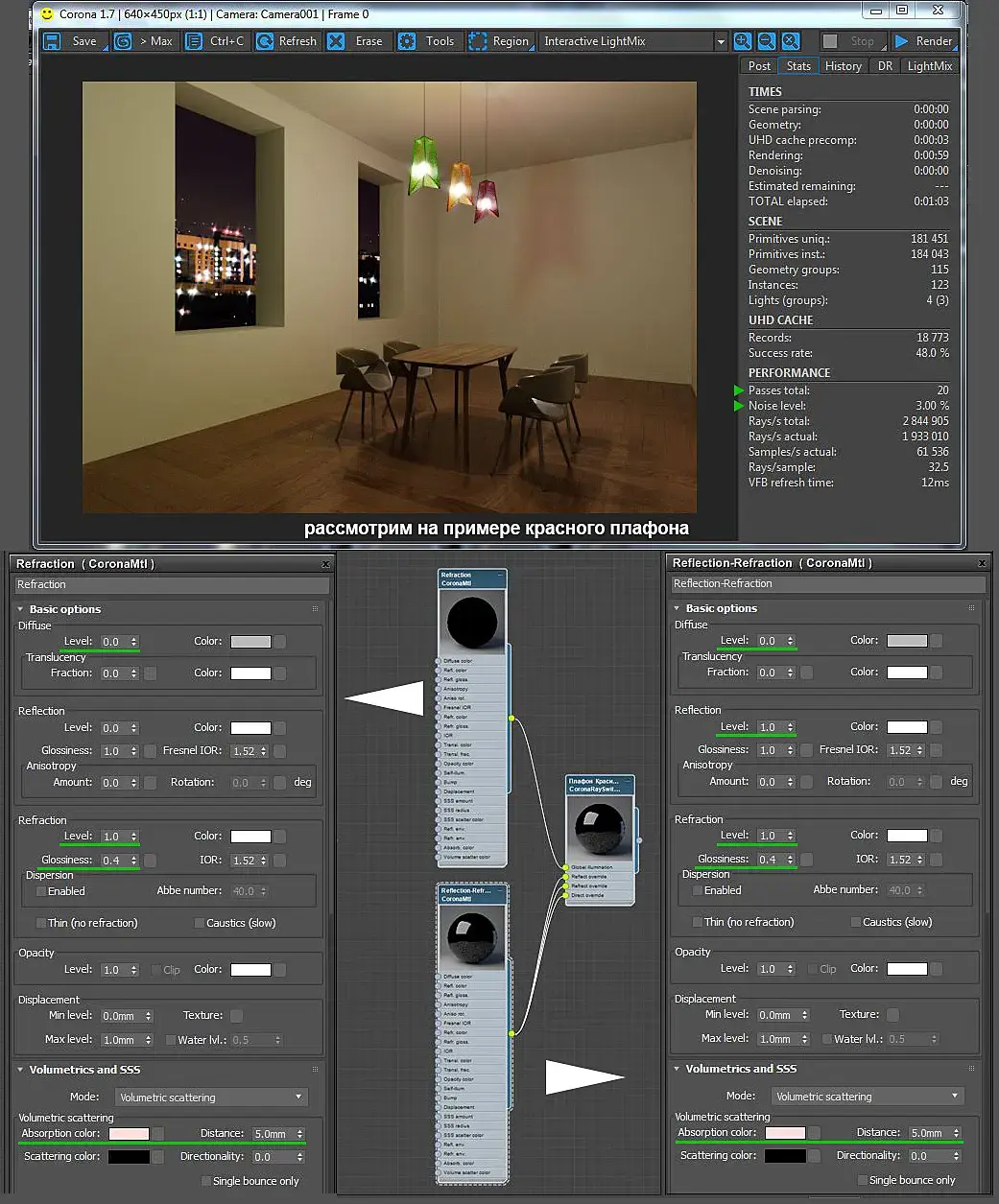The height and width of the screenshot is (1204, 999).
Task: Edit the material name field reading Refraction
Action: tap(172, 584)
